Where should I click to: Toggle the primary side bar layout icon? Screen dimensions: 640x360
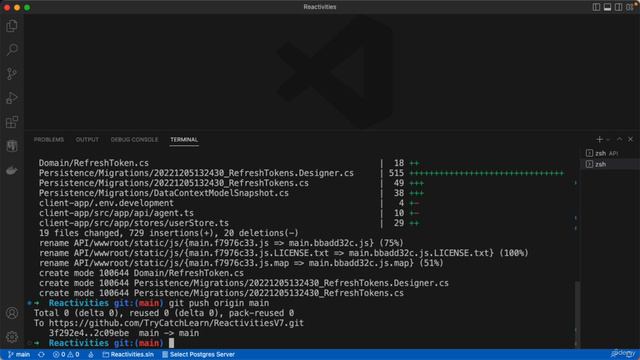pyautogui.click(x=596, y=7)
